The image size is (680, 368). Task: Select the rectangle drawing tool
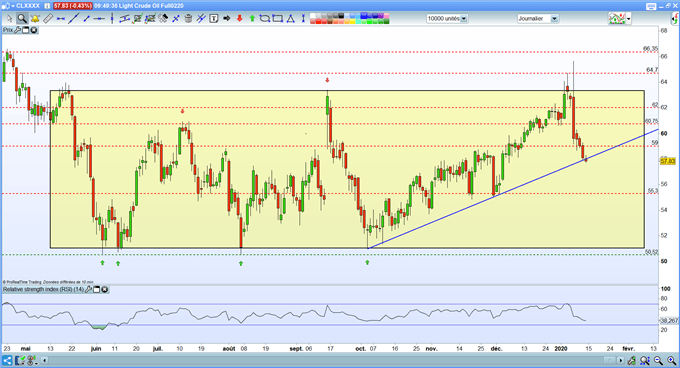pos(277,19)
